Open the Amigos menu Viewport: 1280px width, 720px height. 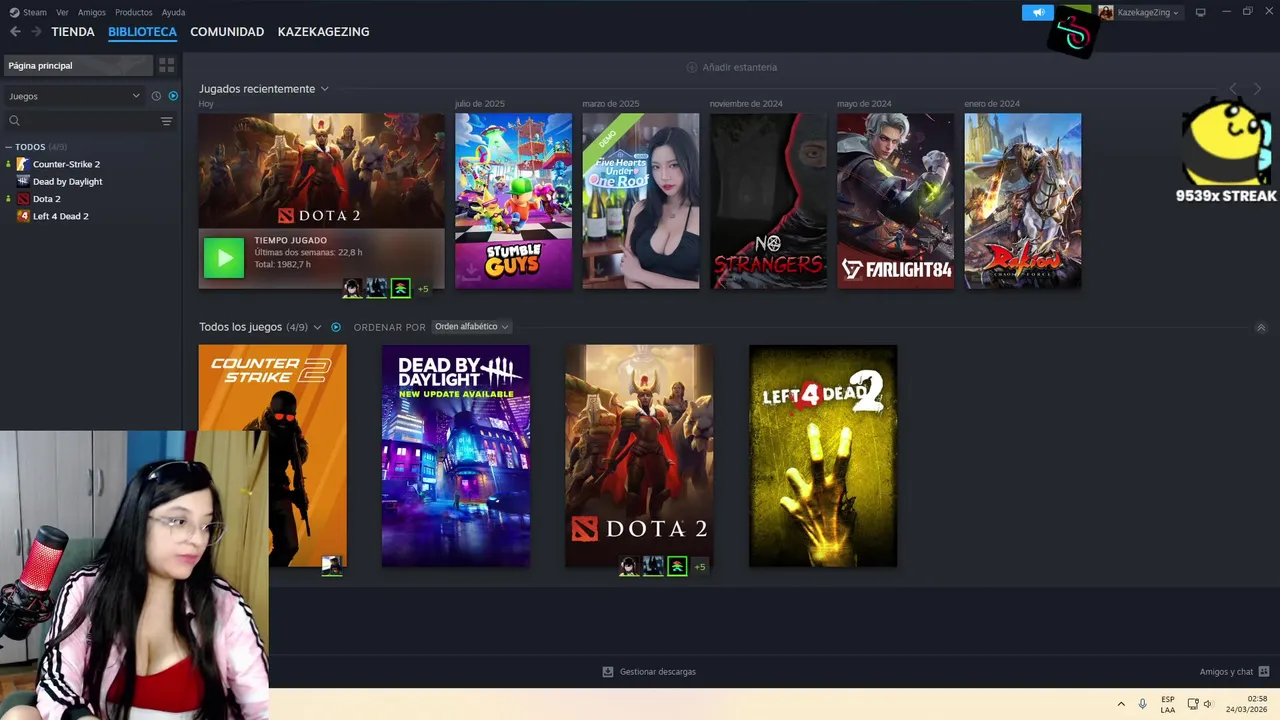(x=92, y=12)
